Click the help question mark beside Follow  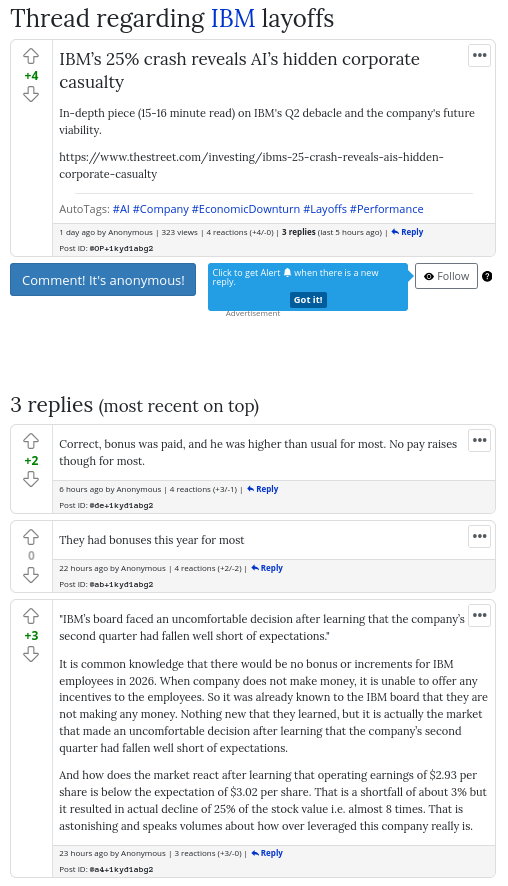487,276
